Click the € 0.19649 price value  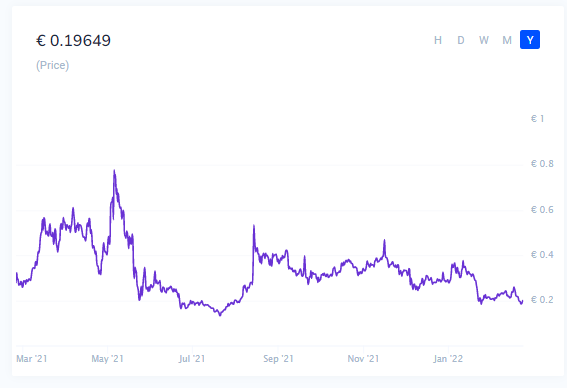tap(73, 40)
